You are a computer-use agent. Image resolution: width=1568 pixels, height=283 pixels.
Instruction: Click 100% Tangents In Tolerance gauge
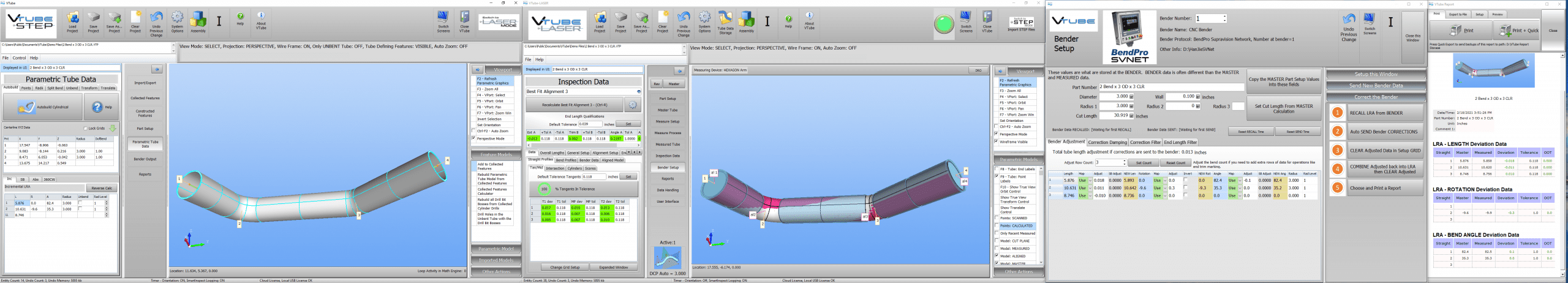544,189
